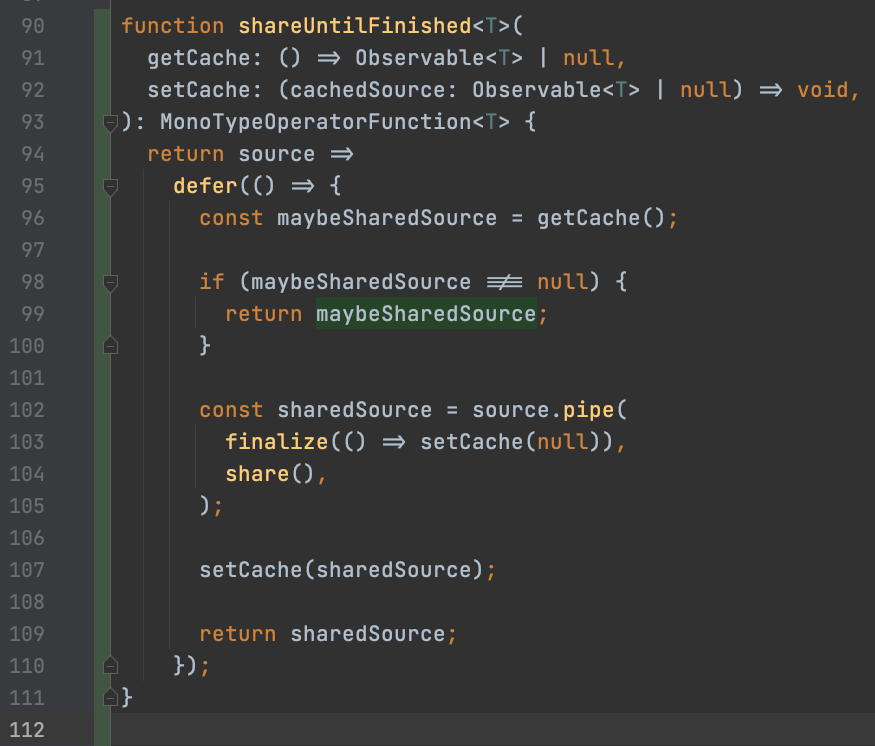The height and width of the screenshot is (746, 875).
Task: Click the highlighted maybeSharedSource on line 99
Action: pyautogui.click(x=426, y=314)
